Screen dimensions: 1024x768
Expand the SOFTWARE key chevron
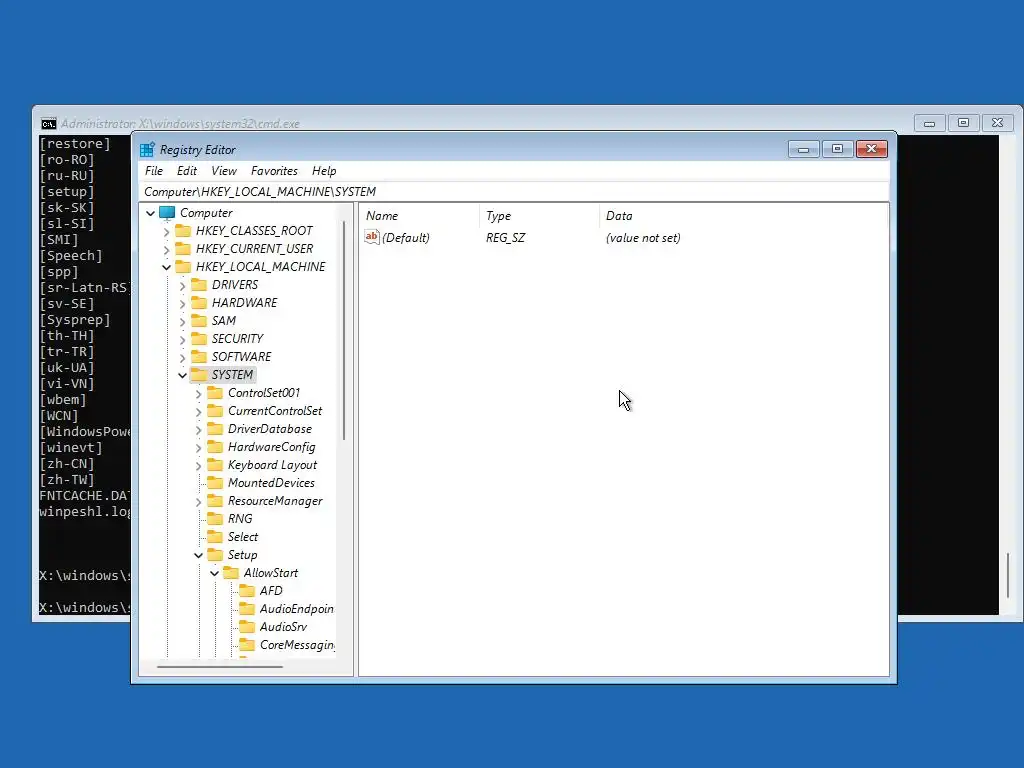pyautogui.click(x=183, y=357)
